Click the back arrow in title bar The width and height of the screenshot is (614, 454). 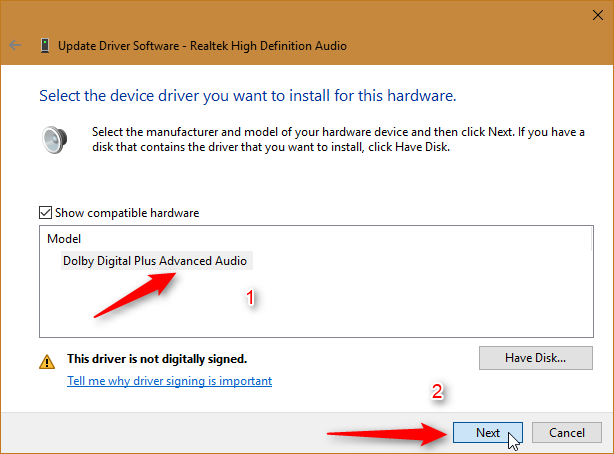[x=15, y=45]
